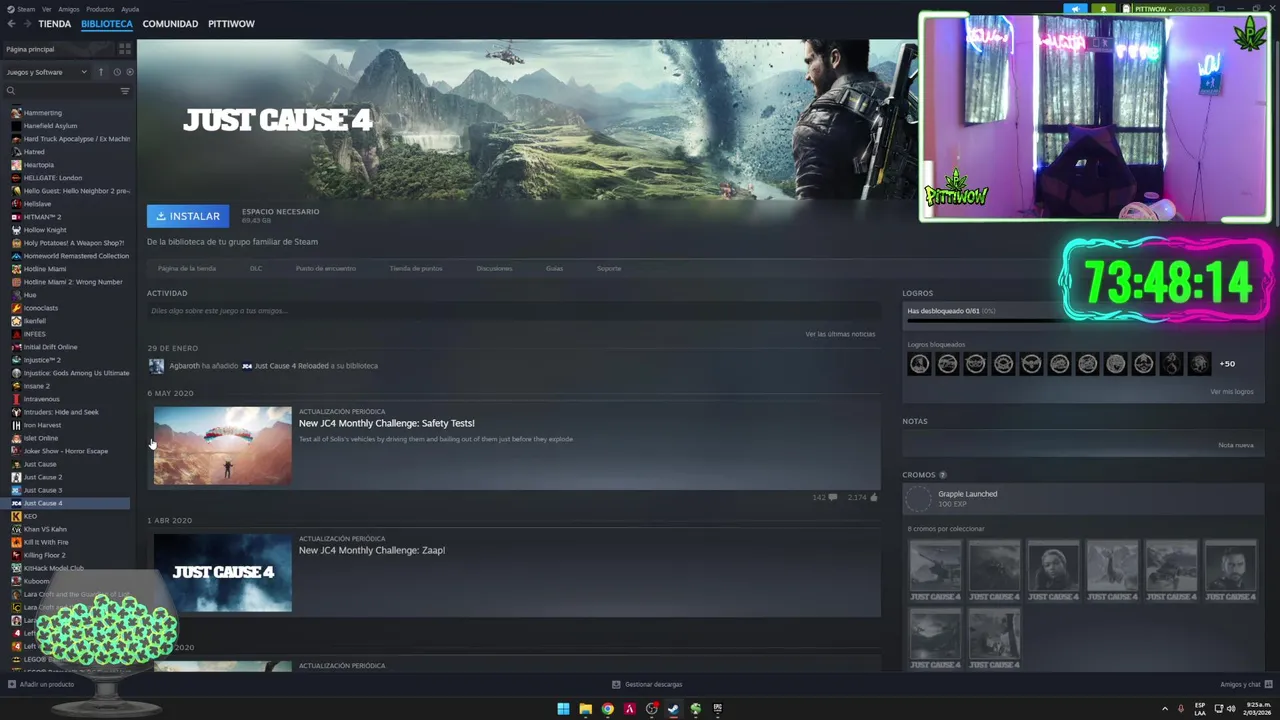Open New JC4 Monthly Challenge: Zaap! title
The height and width of the screenshot is (720, 1280).
click(x=372, y=550)
